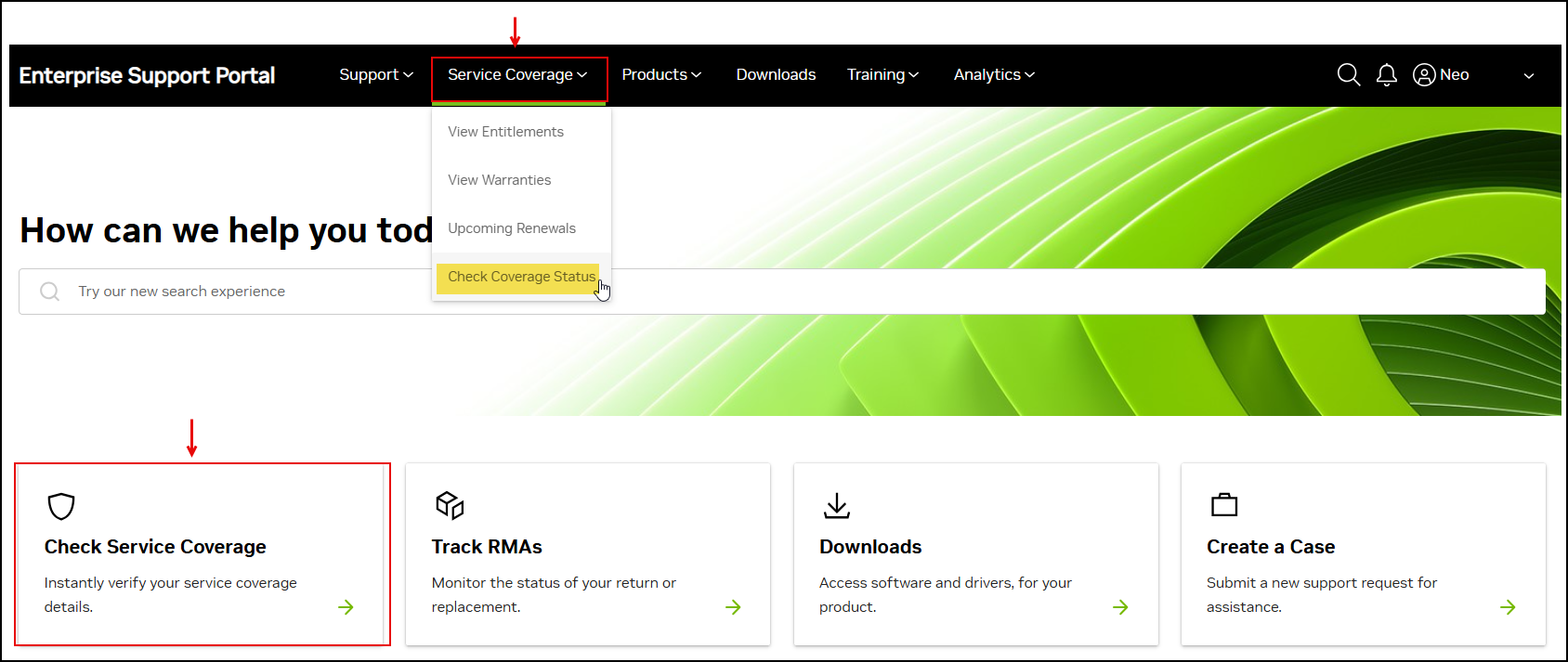
Task: Open the search magnifier icon in header
Action: [1349, 75]
